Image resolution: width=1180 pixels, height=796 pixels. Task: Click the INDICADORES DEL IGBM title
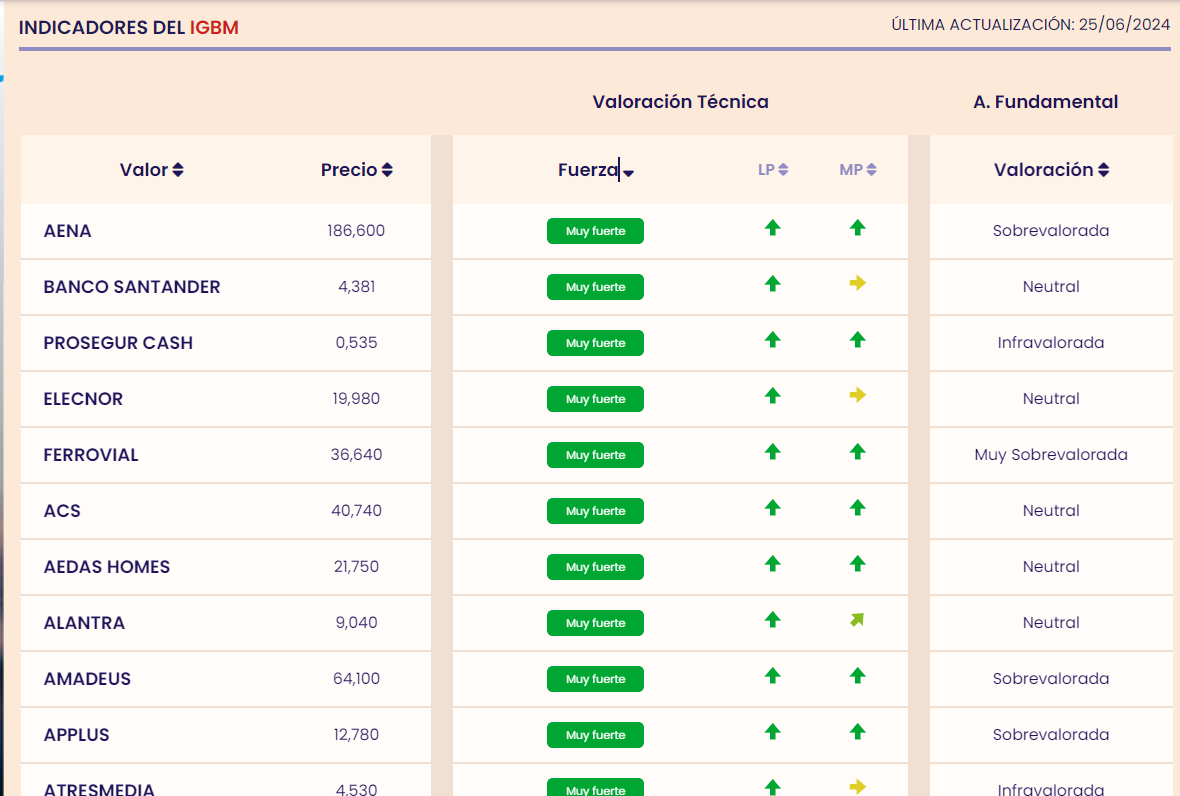[x=129, y=28]
